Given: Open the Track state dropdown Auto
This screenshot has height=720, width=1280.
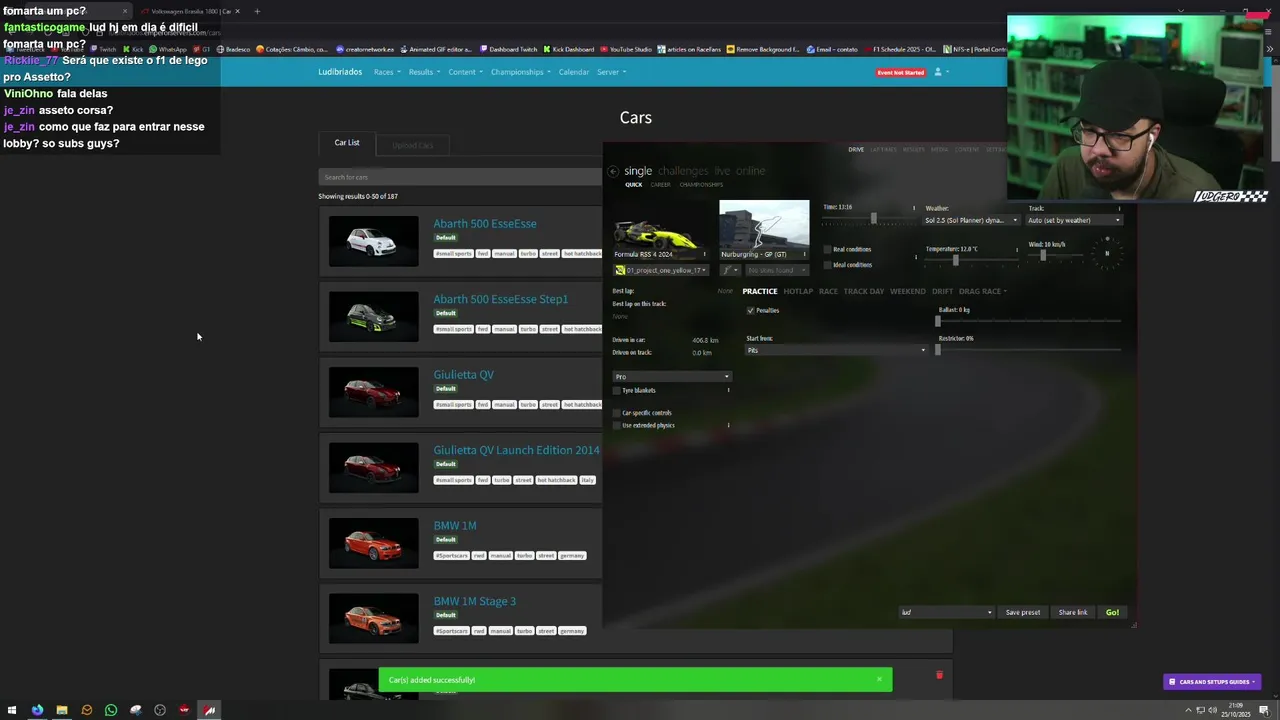Looking at the screenshot, I should tap(1074, 220).
